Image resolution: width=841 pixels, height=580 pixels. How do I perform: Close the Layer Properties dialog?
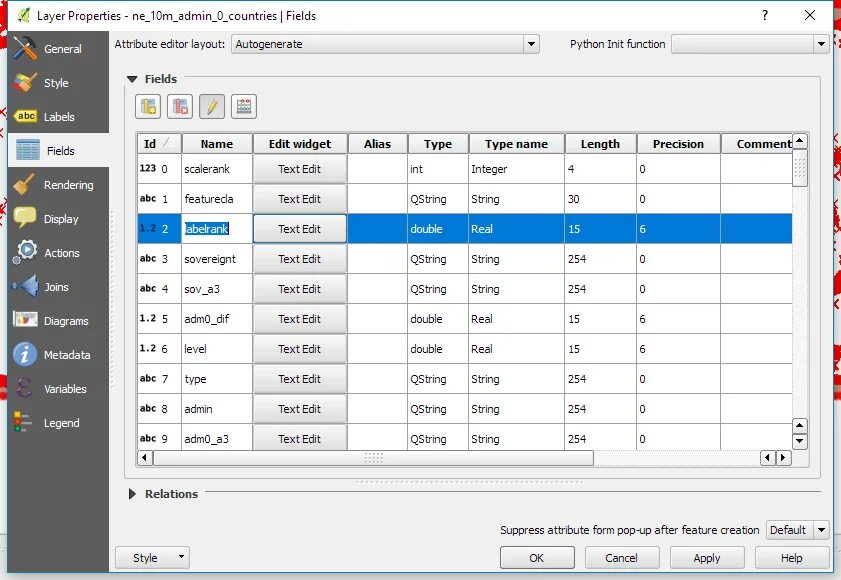(x=810, y=15)
